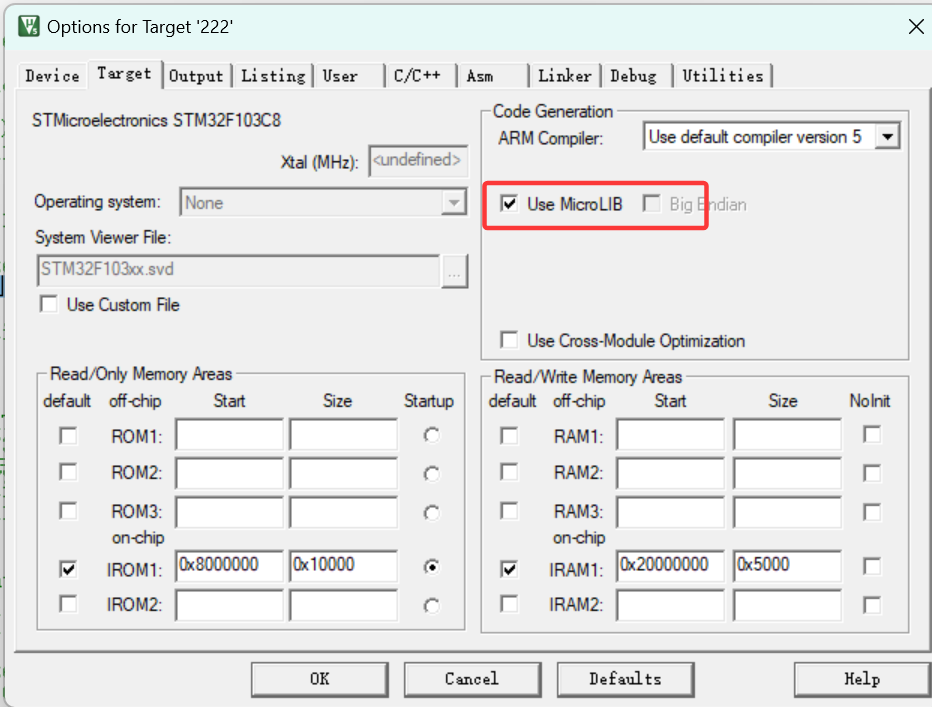Click the IROM2 Start field
932x707 pixels.
(229, 605)
